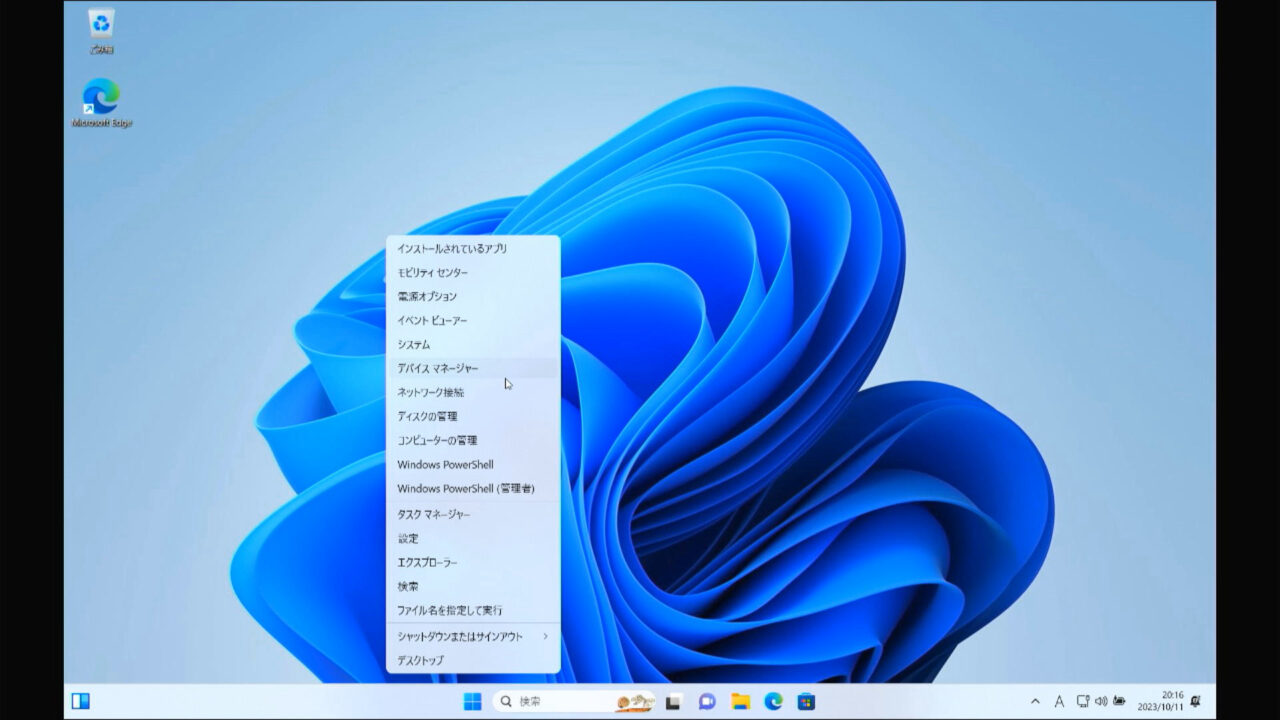Screen dimensions: 1280x720
Task: Launch Microsoft Edge from the taskbar
Action: pos(773,701)
